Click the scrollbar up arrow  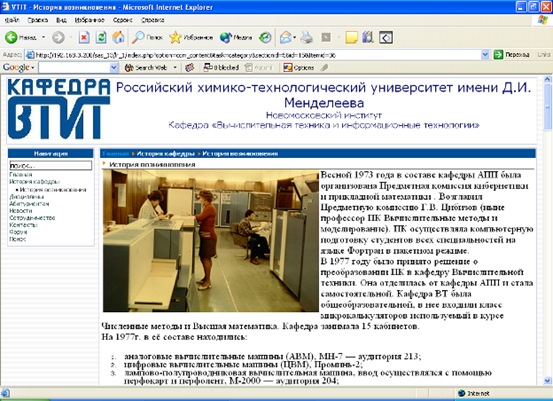tap(547, 79)
